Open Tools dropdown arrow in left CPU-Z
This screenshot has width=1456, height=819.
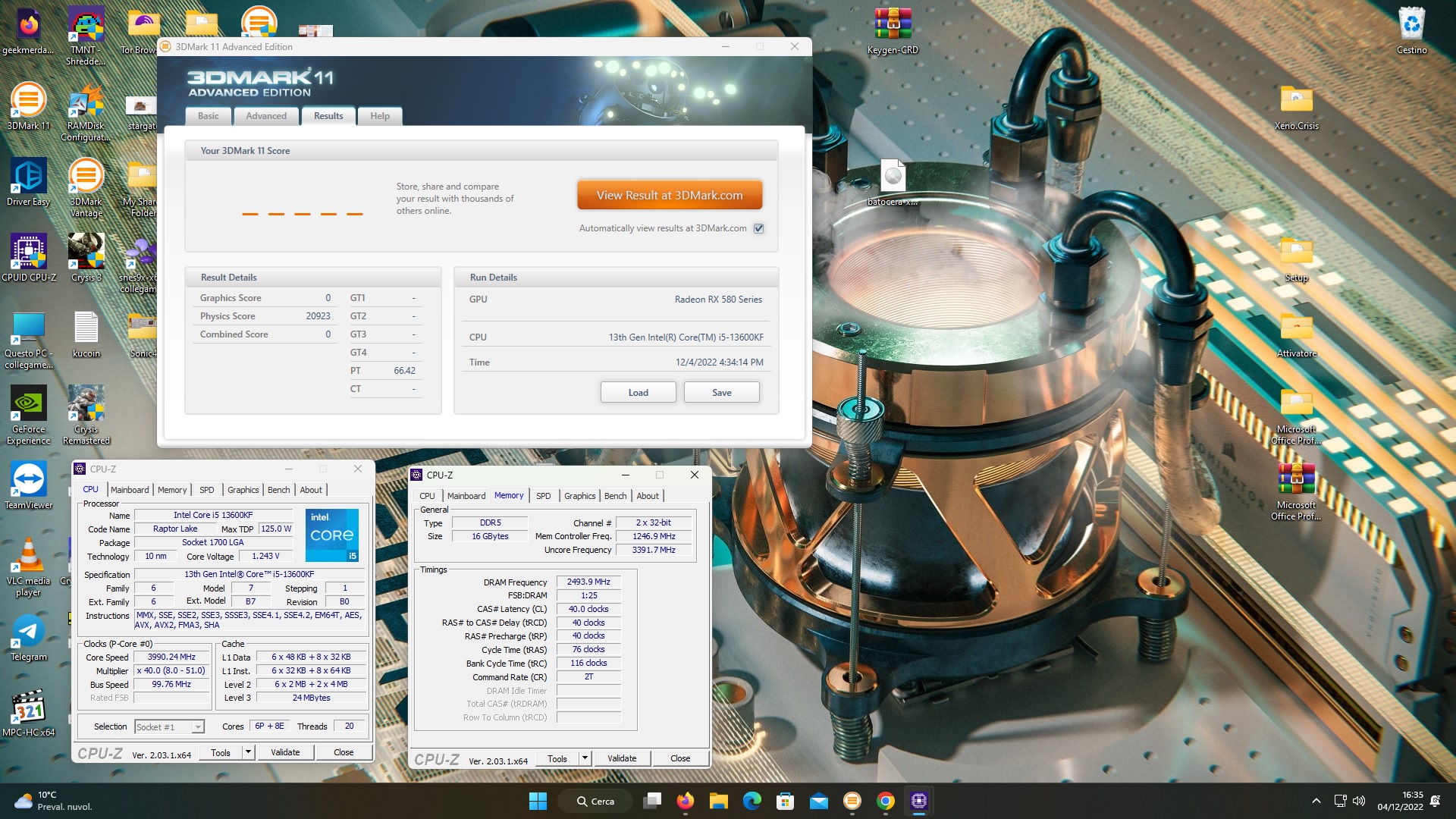point(248,752)
